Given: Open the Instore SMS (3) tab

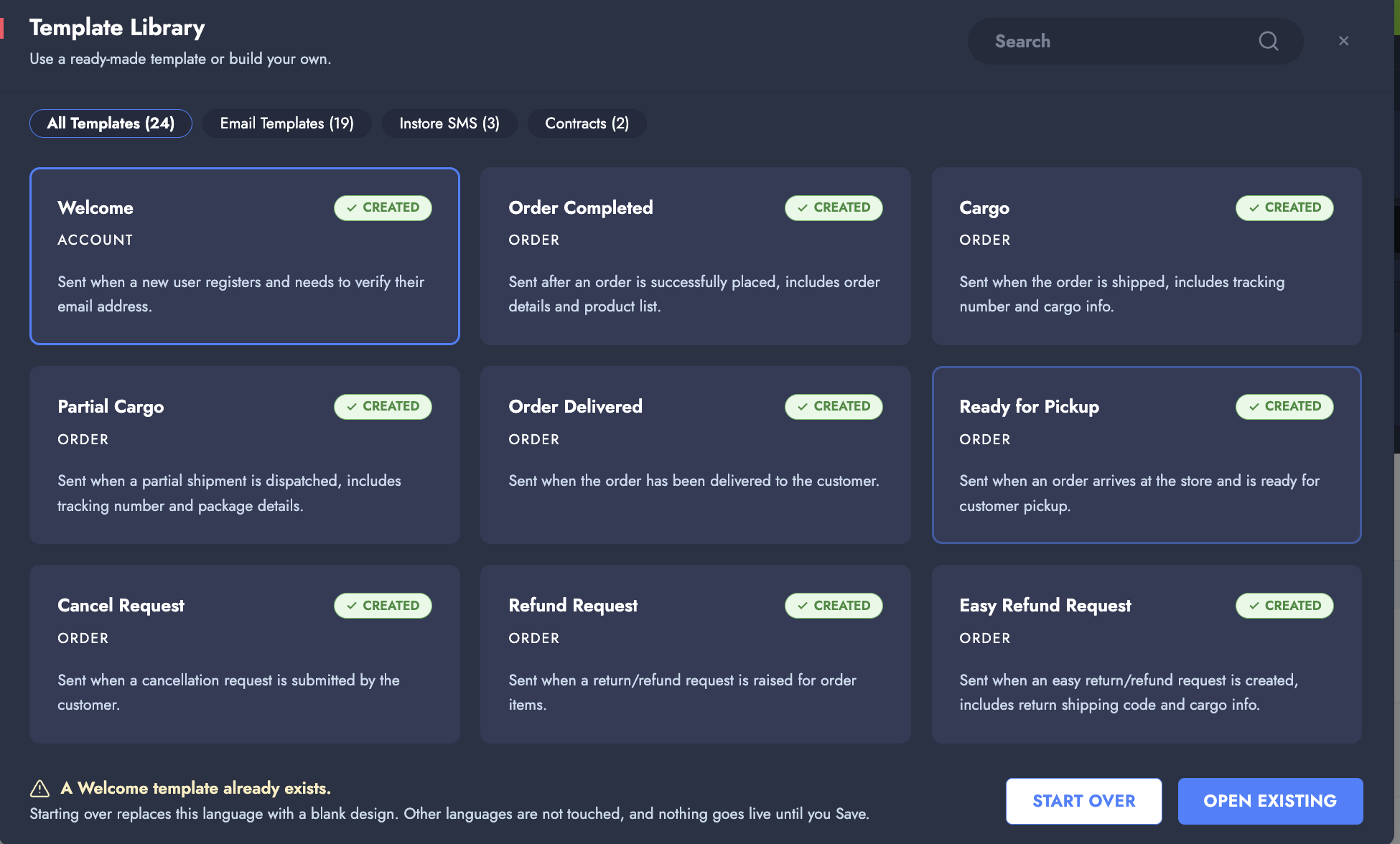Looking at the screenshot, I should point(449,123).
